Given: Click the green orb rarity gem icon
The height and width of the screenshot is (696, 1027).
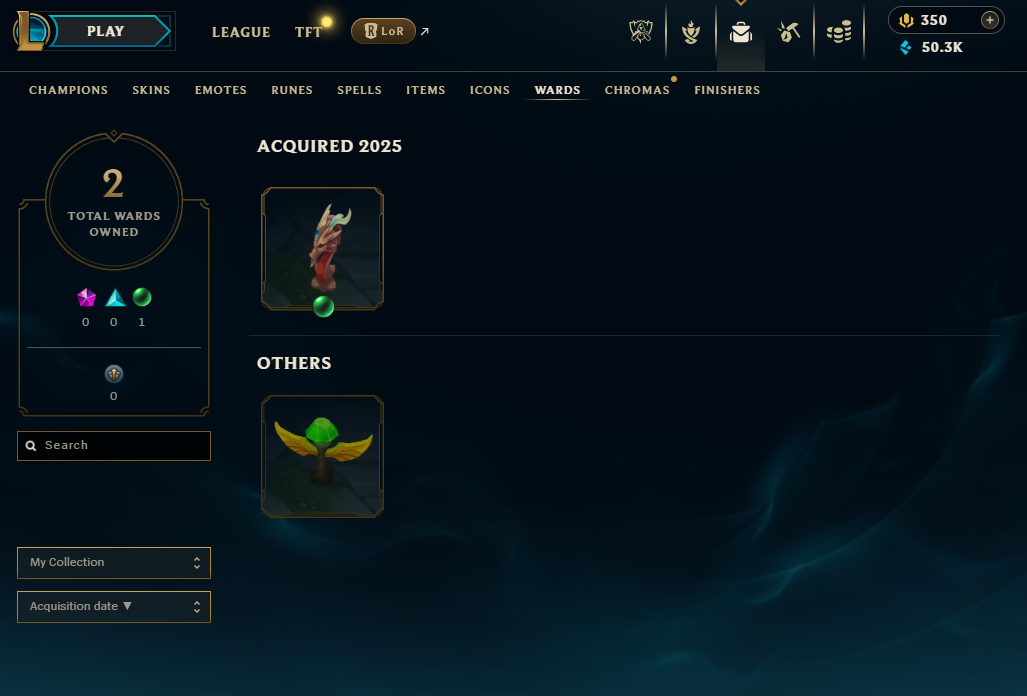Looking at the screenshot, I should 141,297.
